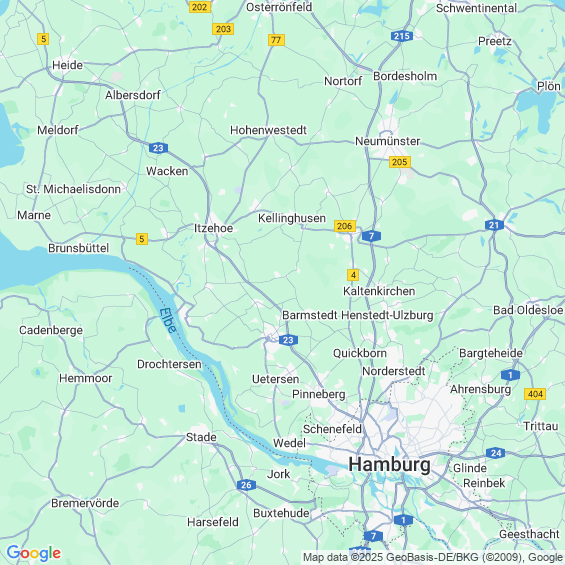Image resolution: width=565 pixels, height=565 pixels.
Task: Click the Map data copyright text
Action: coord(433,557)
